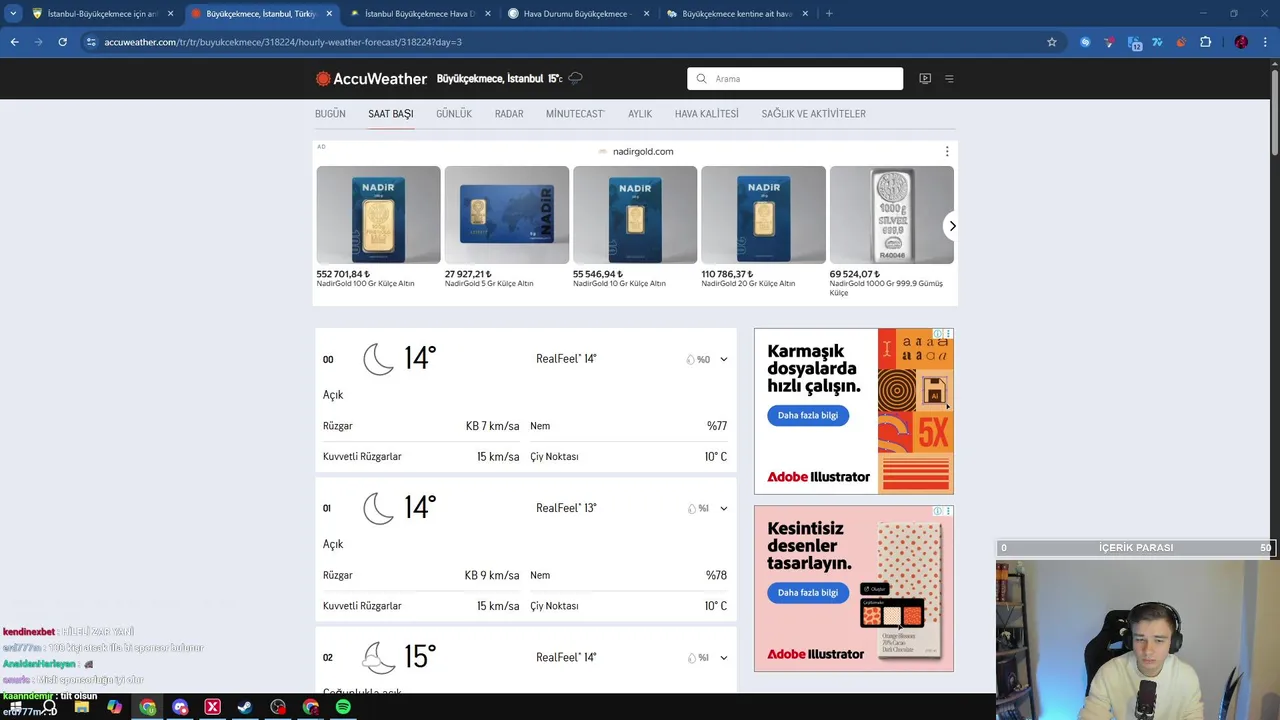Open the tab search dropdown
Image resolution: width=1280 pixels, height=720 pixels.
point(13,14)
